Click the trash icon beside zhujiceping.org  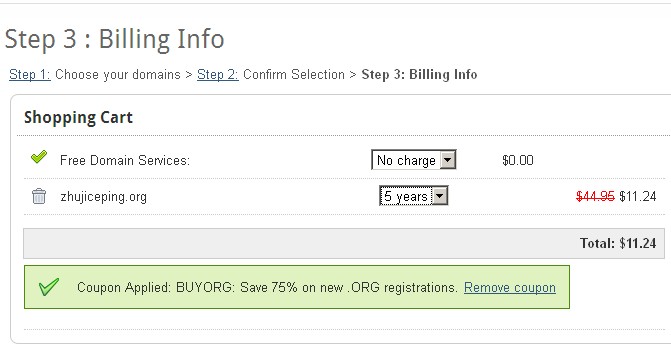(39, 196)
